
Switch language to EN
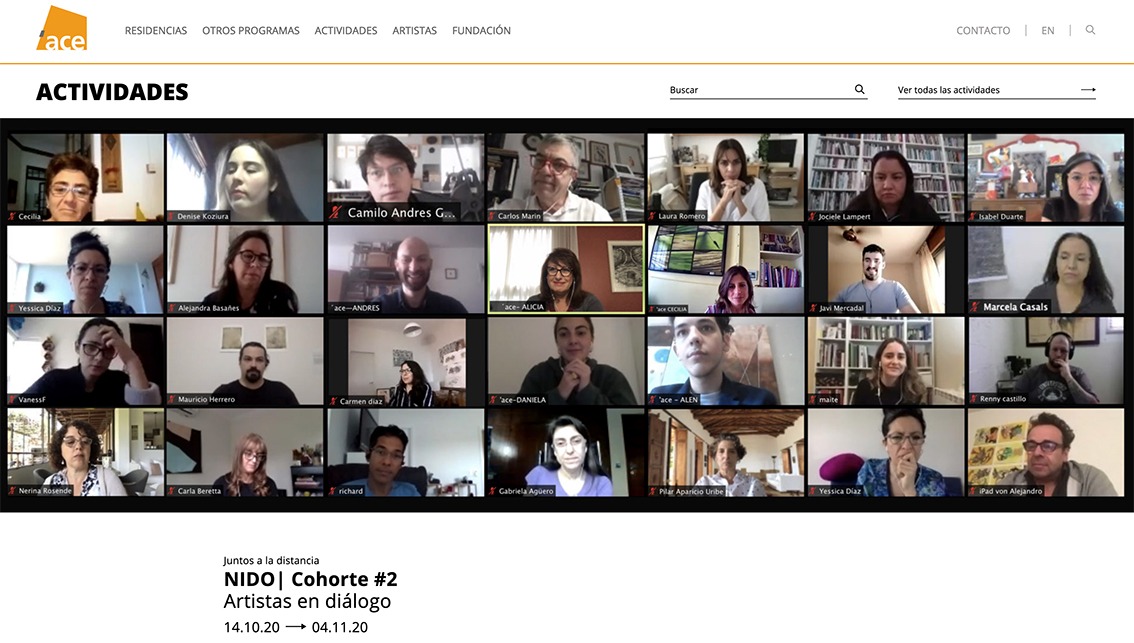click(1047, 31)
